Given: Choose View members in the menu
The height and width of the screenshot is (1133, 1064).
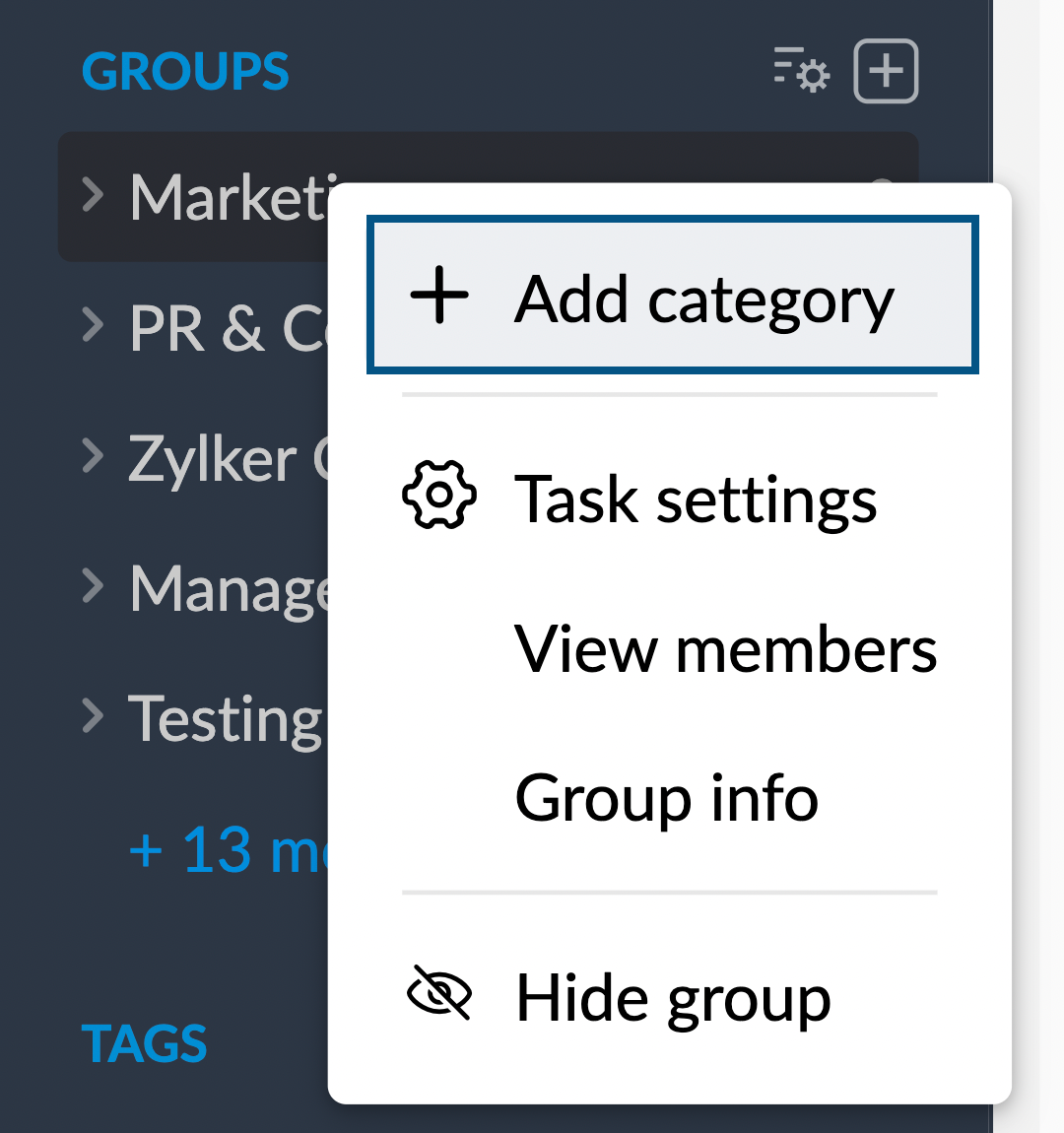Looking at the screenshot, I should [x=725, y=648].
